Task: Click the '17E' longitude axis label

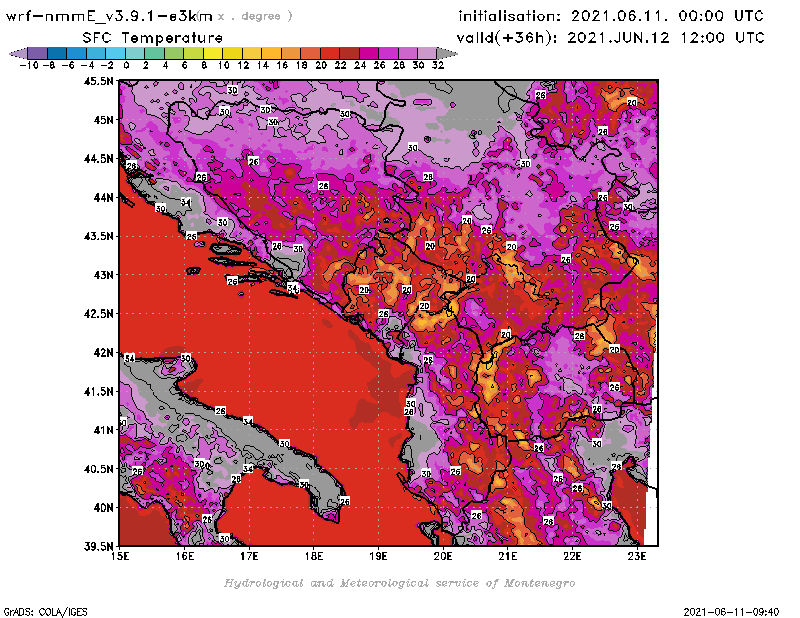Action: (249, 556)
